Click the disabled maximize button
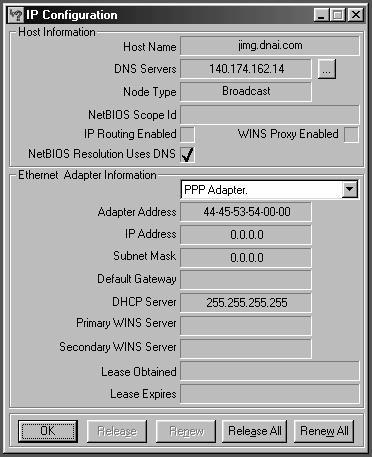Image resolution: width=372 pixels, height=457 pixels. (x=337, y=15)
